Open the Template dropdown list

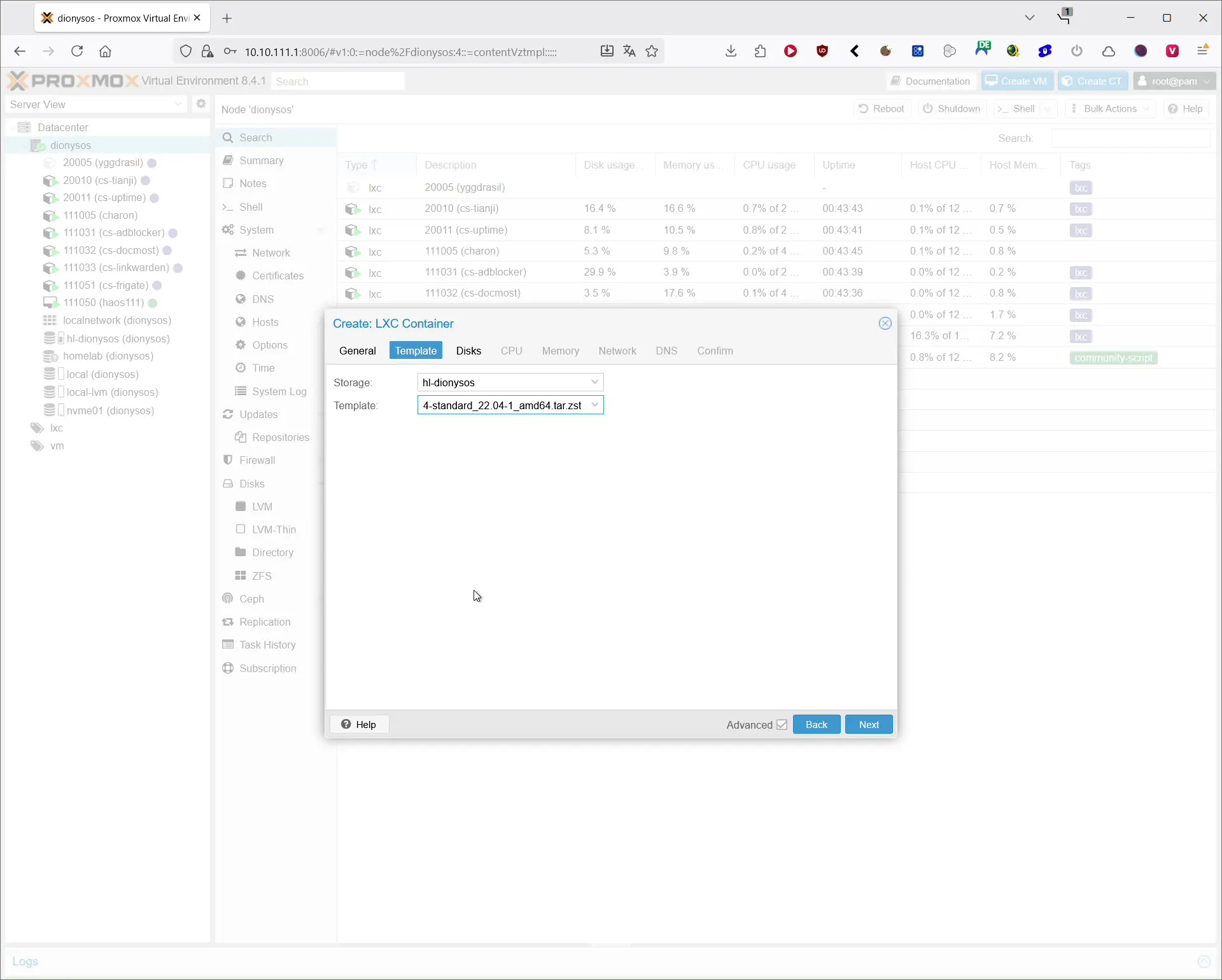pos(594,405)
